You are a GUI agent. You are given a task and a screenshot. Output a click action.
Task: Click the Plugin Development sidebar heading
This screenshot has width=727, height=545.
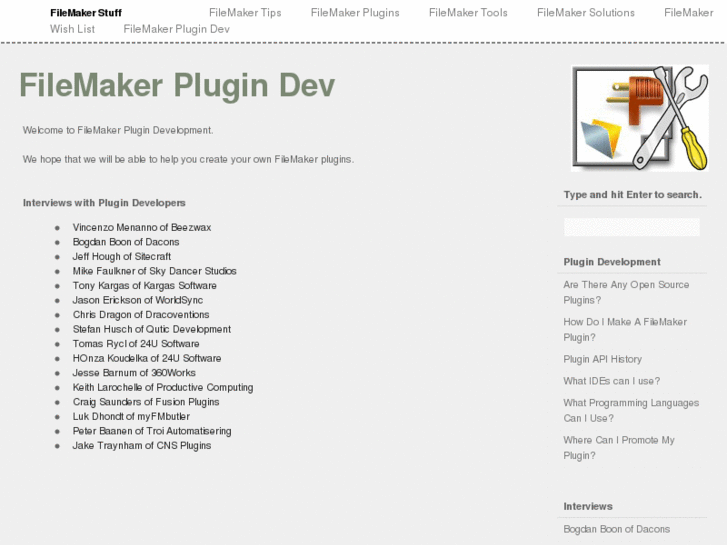(612, 262)
